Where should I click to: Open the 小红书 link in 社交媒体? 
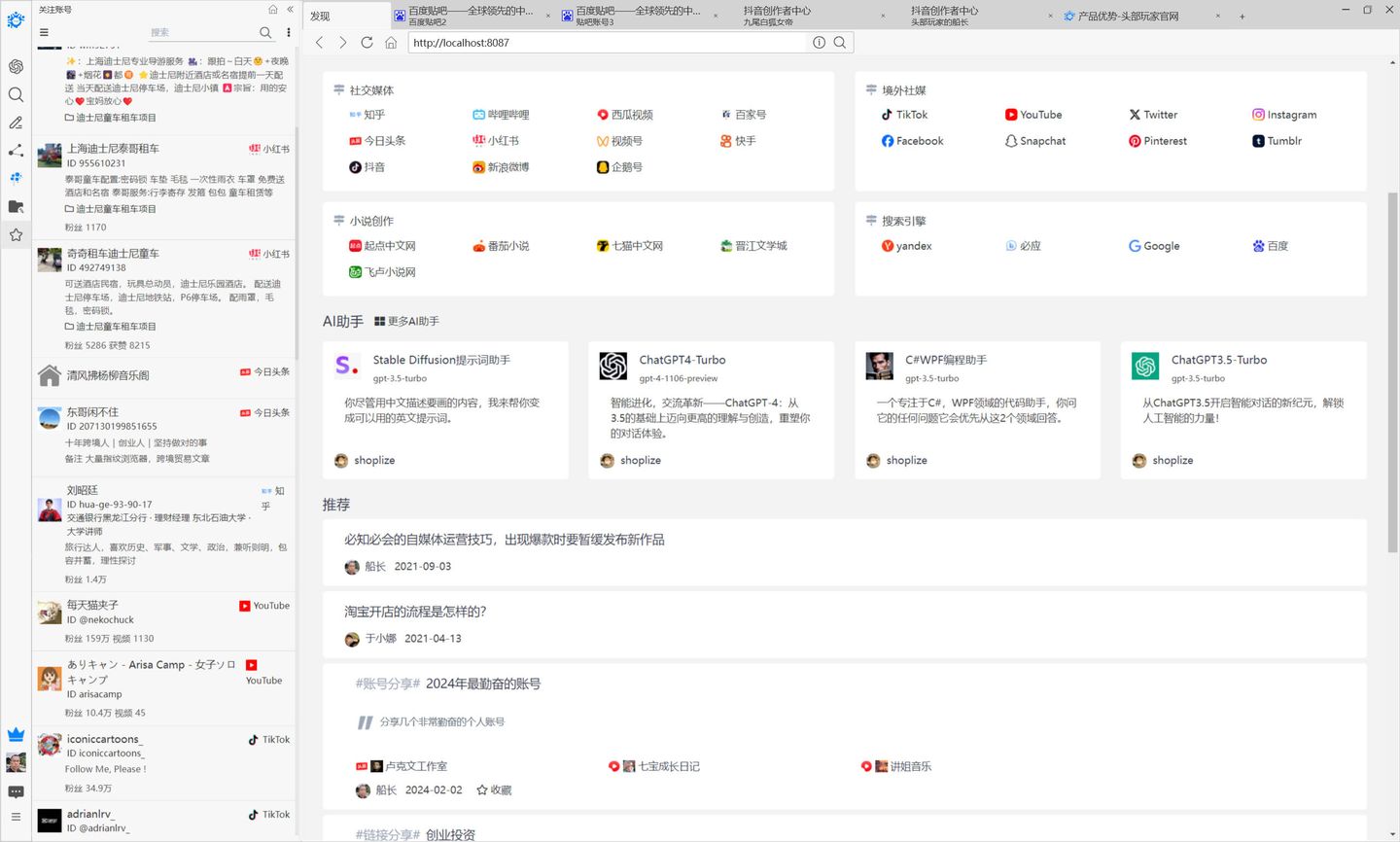[x=496, y=141]
